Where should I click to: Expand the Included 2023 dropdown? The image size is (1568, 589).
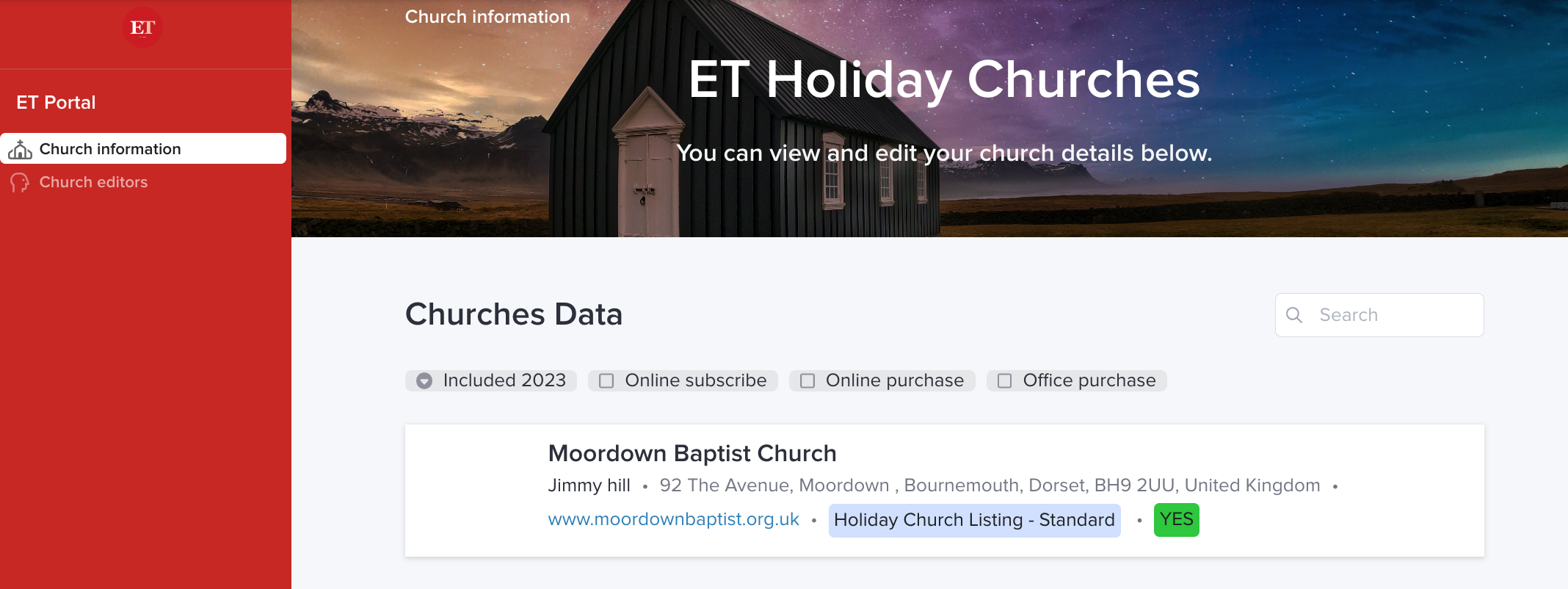click(x=424, y=380)
